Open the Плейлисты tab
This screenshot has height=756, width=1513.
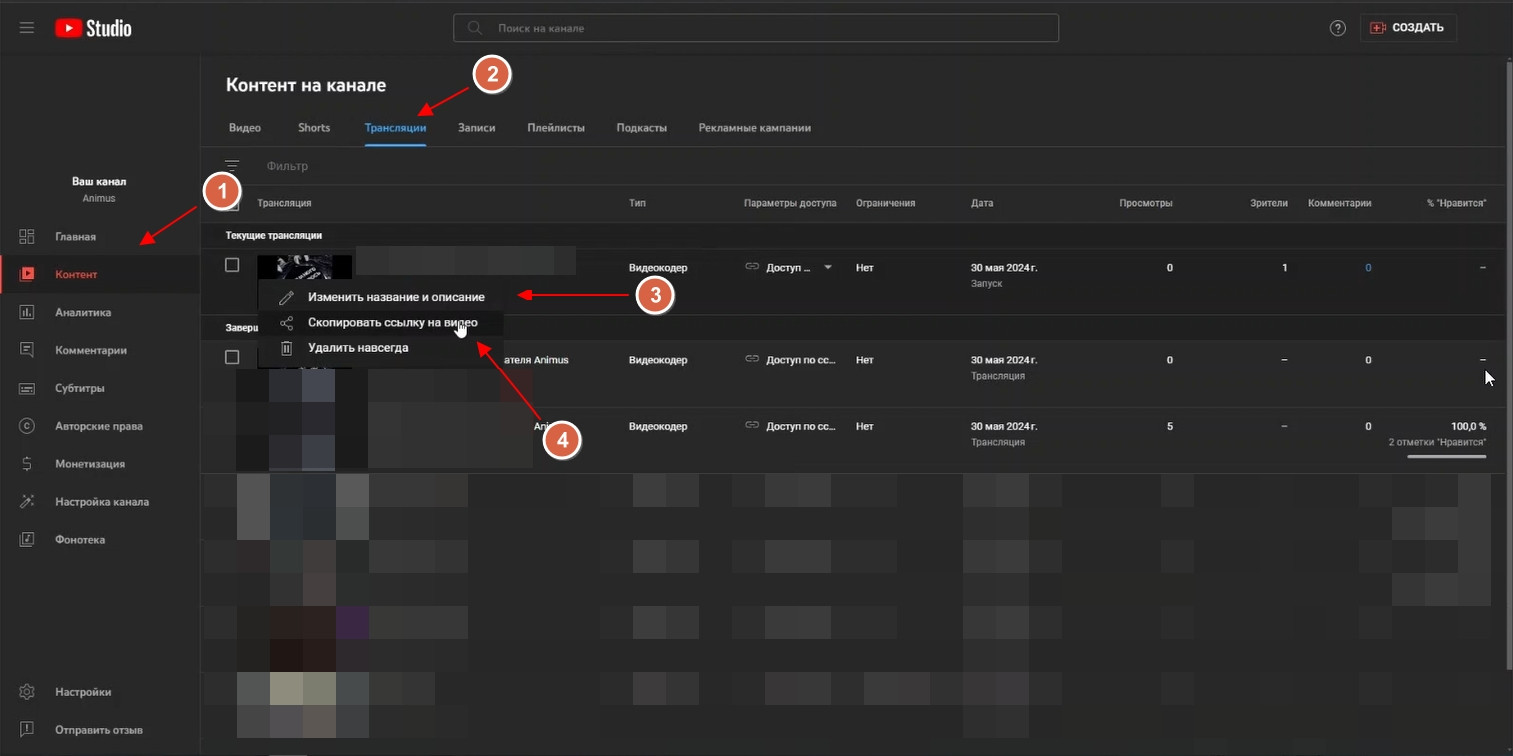click(556, 128)
